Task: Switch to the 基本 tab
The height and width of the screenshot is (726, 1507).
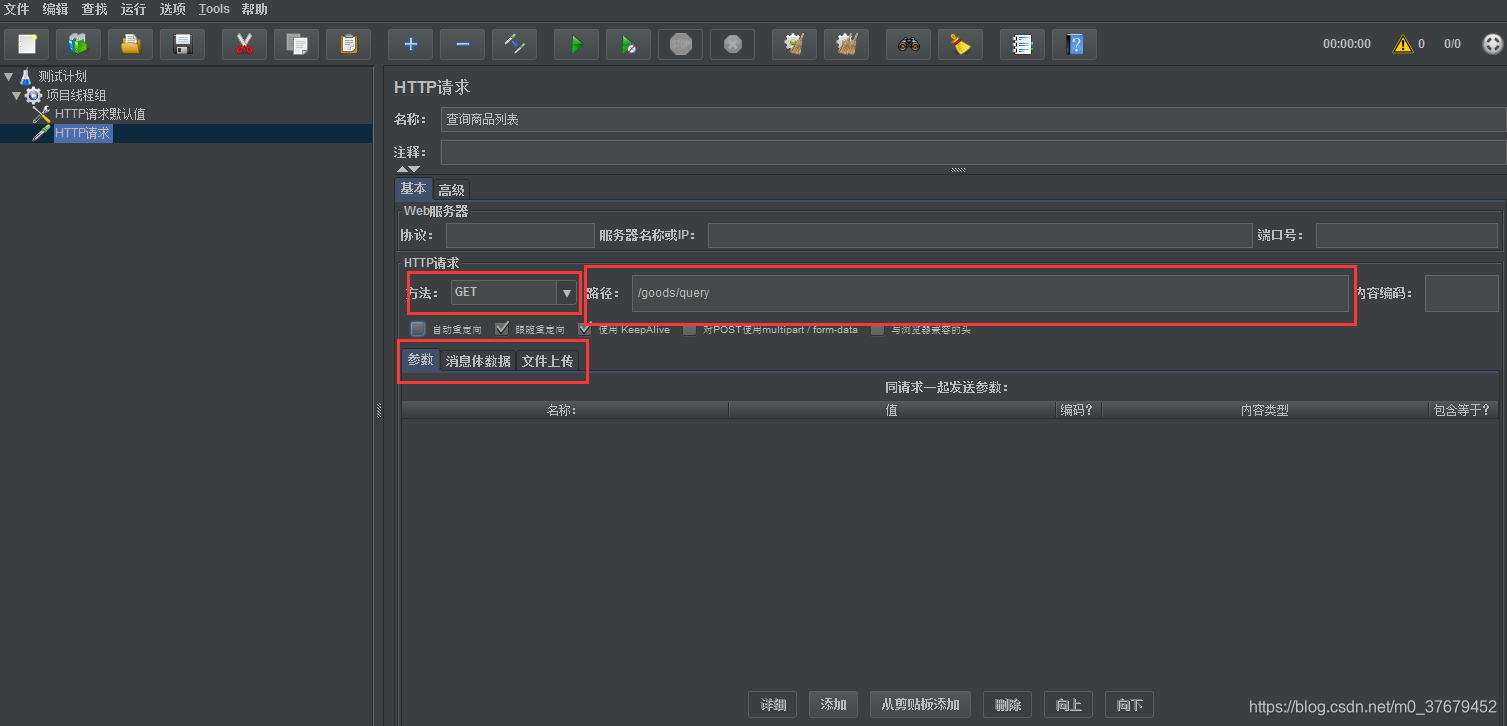Action: point(413,189)
